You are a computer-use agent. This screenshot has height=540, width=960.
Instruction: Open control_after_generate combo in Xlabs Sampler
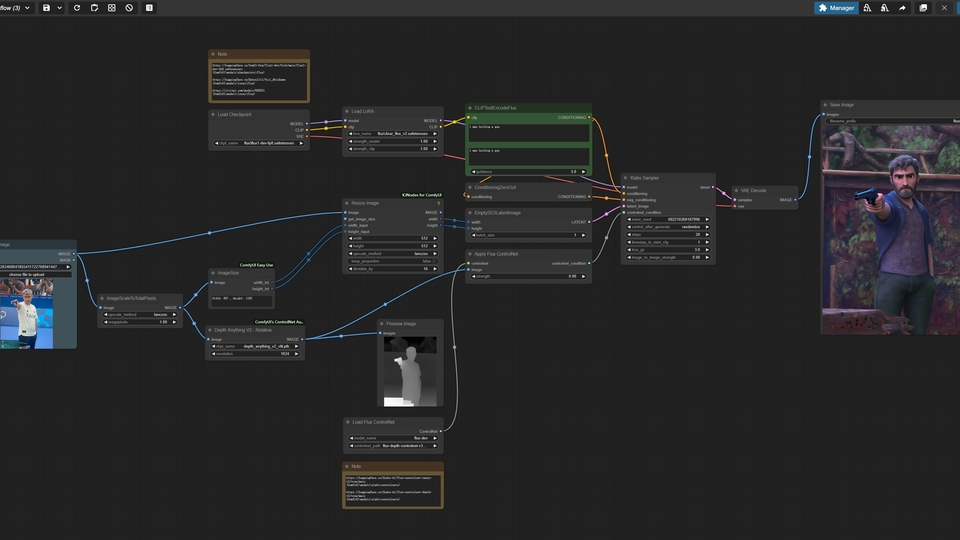tap(668, 227)
